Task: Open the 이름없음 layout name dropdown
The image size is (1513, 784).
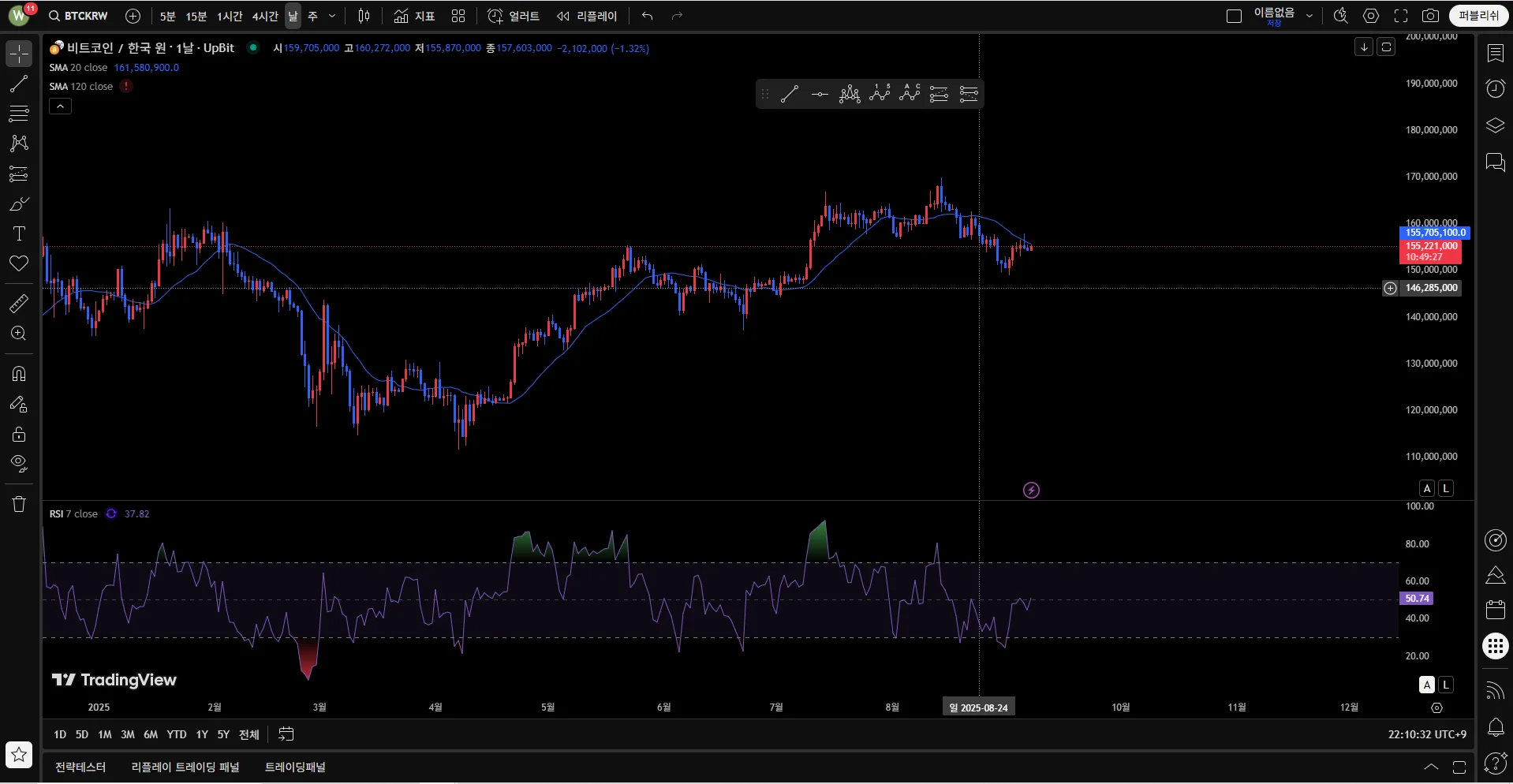Action: point(1309,16)
